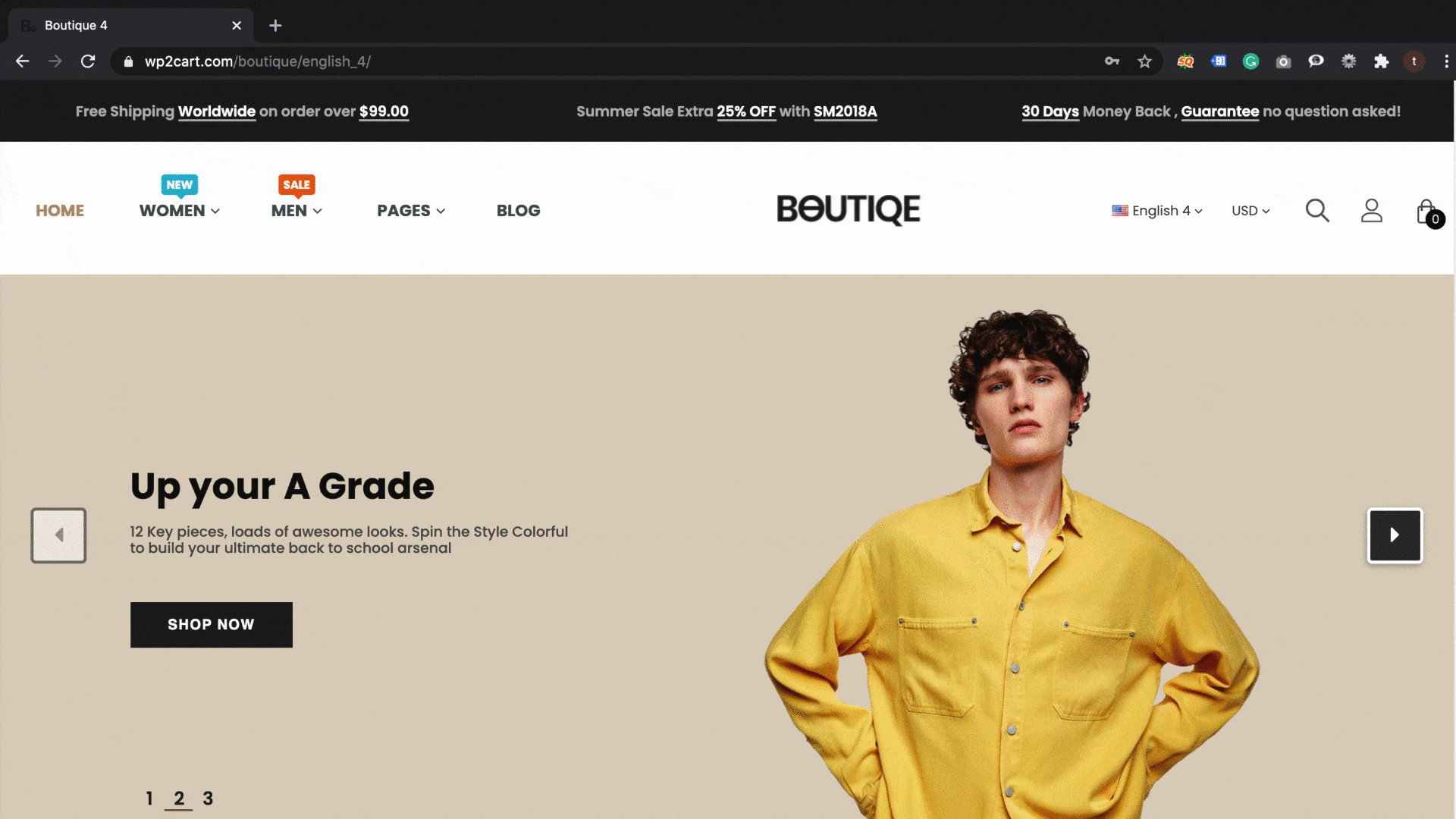Go back to the previous page

[23, 61]
